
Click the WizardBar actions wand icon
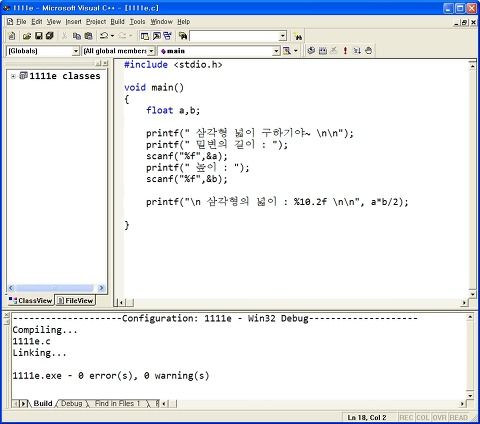(287, 51)
